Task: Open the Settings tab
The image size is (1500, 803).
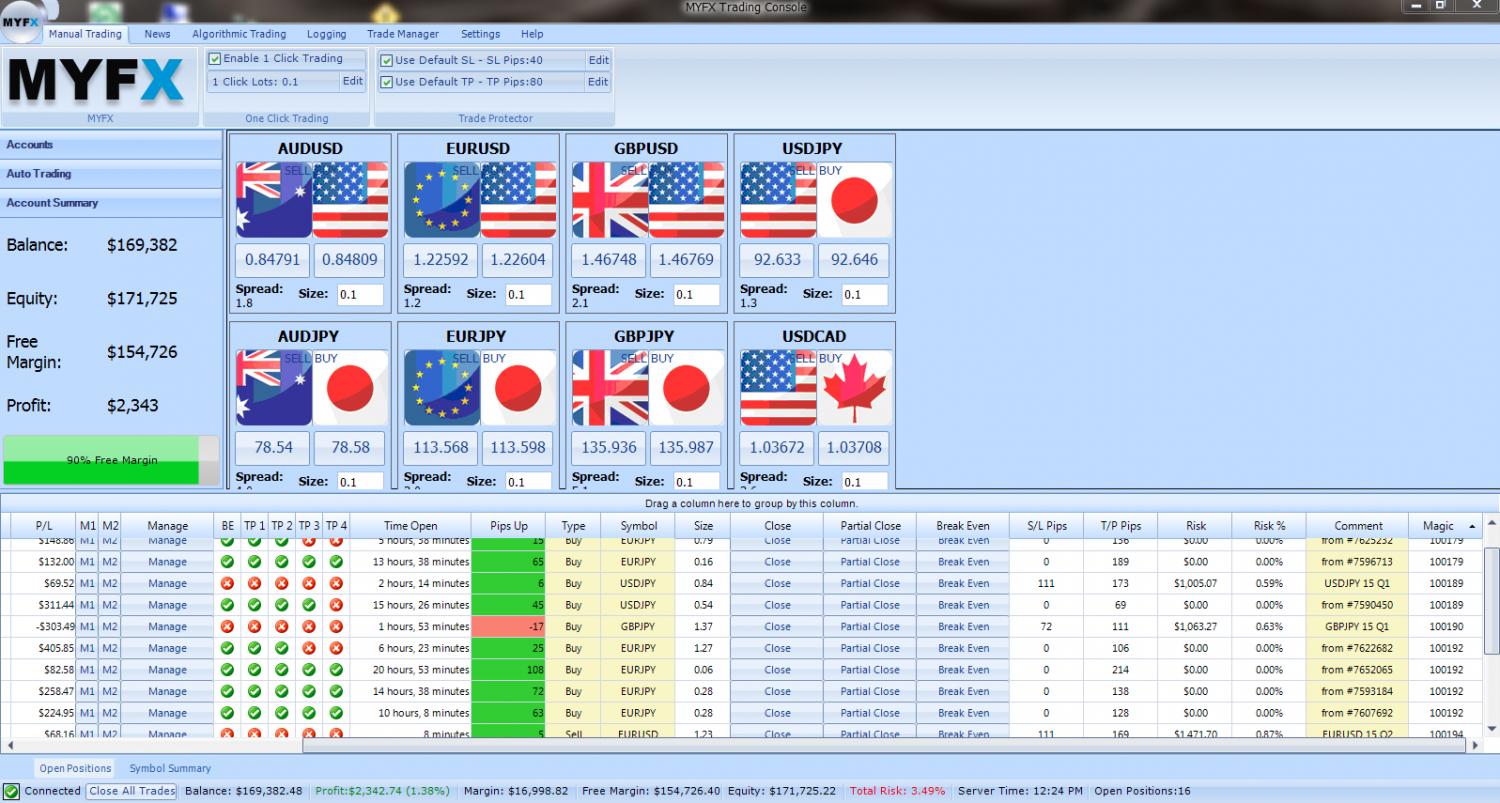Action: coord(480,34)
